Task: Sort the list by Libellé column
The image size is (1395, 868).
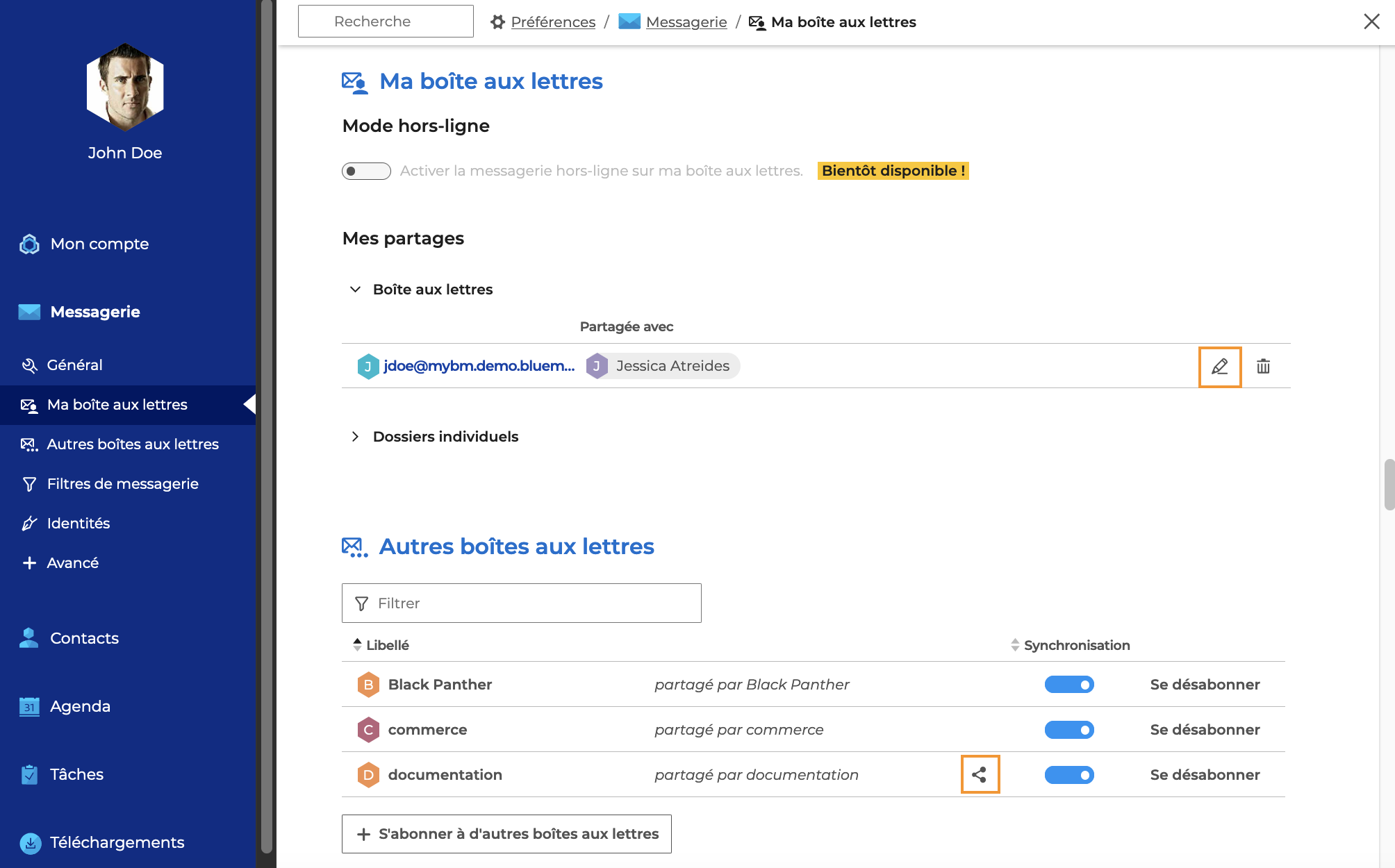Action: tap(387, 645)
